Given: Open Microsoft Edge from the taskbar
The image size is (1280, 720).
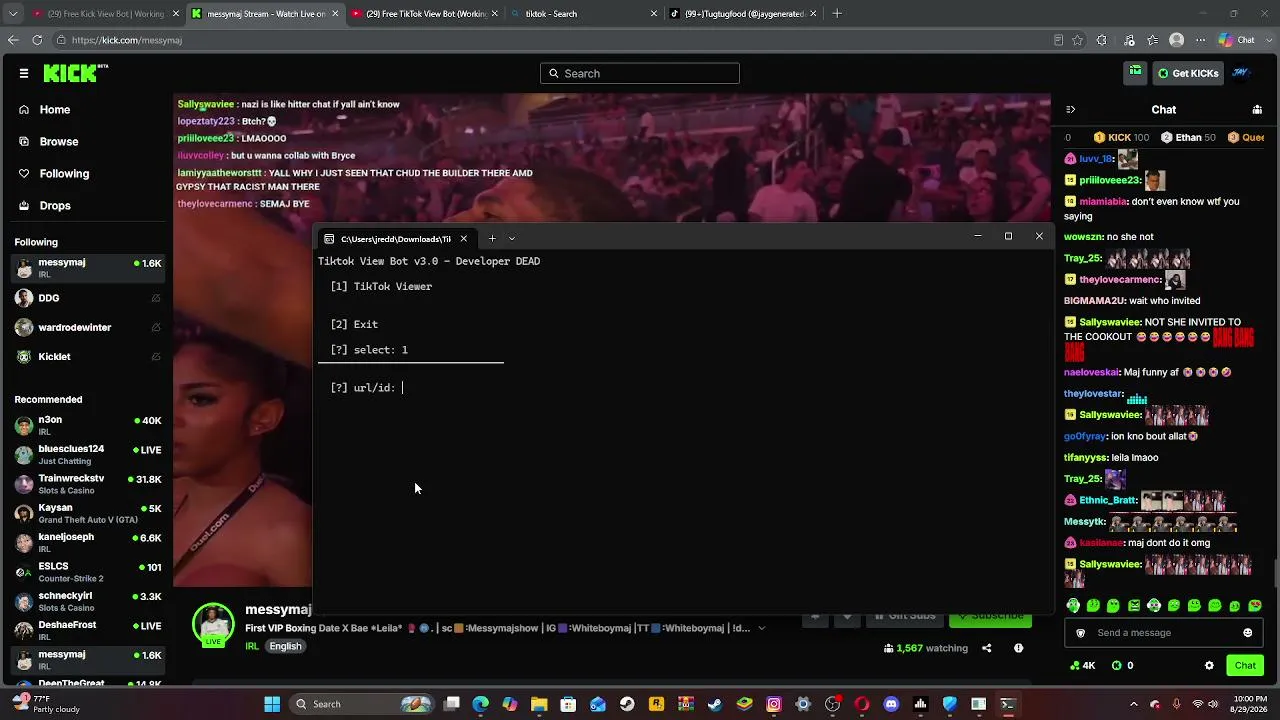Looking at the screenshot, I should (x=481, y=704).
